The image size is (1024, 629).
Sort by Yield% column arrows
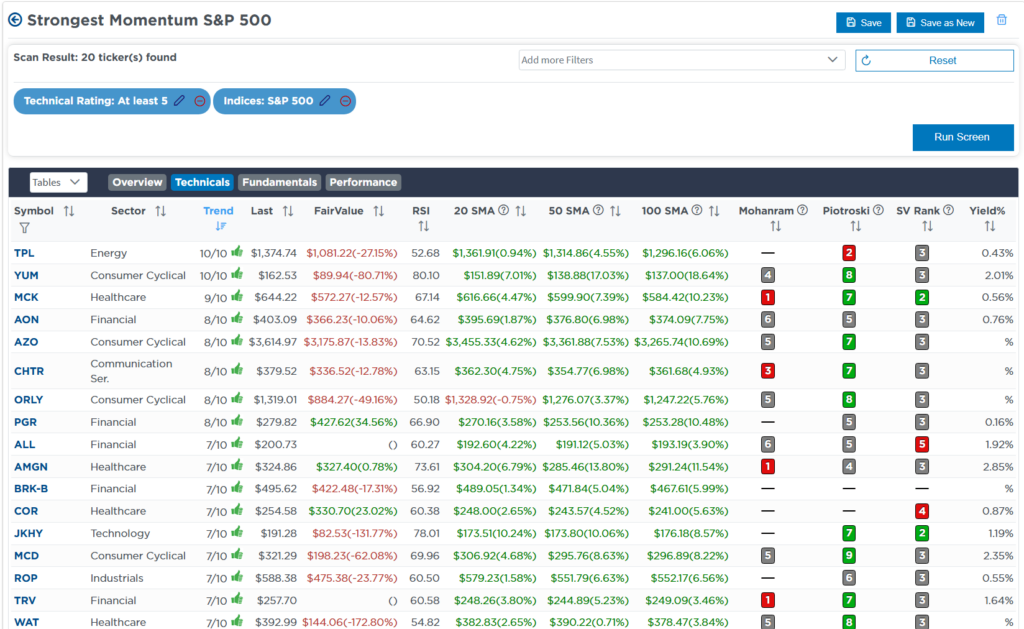pyautogui.click(x=990, y=226)
